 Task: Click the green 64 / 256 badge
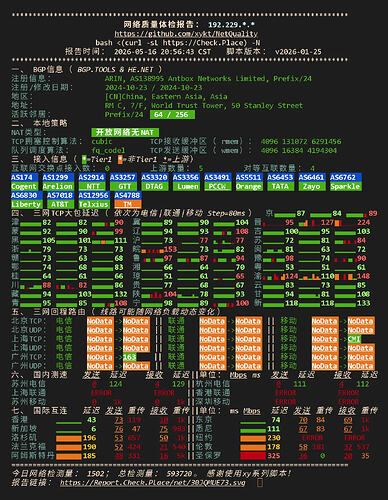[172, 115]
